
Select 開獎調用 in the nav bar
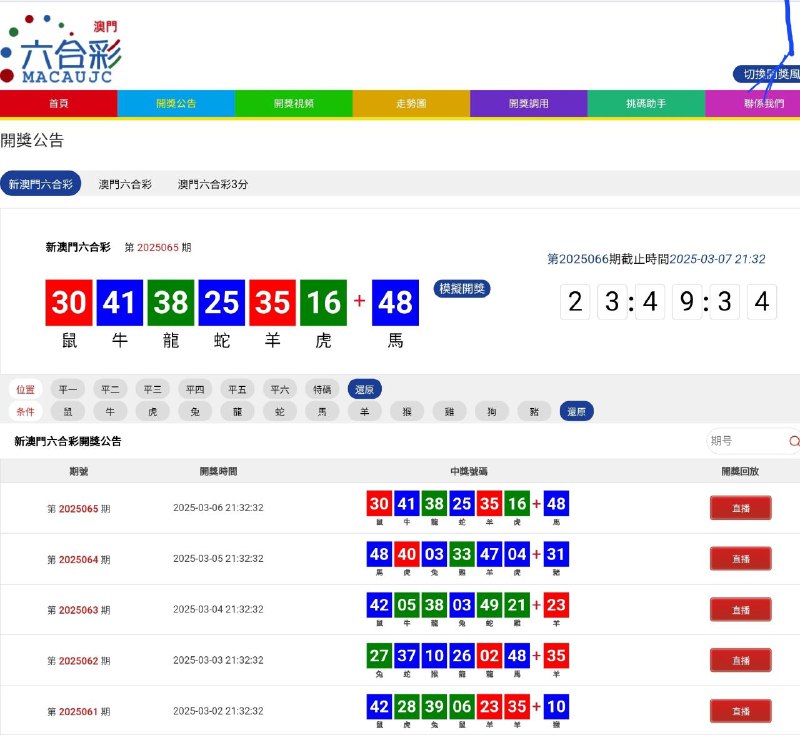(x=529, y=104)
